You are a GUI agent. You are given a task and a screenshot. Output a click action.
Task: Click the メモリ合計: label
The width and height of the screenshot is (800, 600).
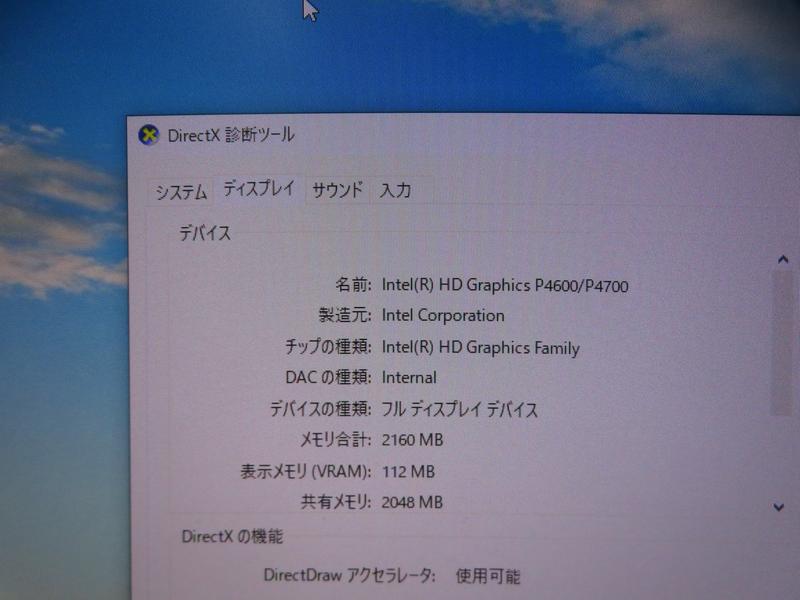(335, 440)
